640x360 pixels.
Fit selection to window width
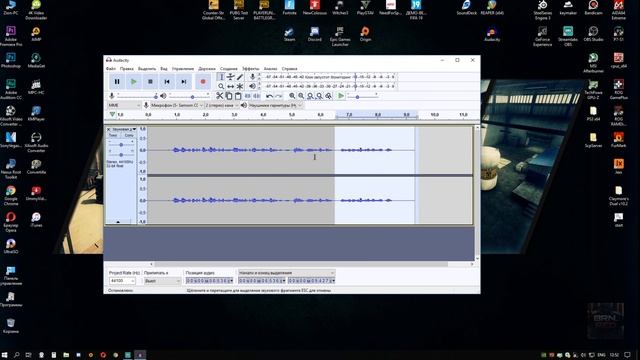[x=310, y=96]
